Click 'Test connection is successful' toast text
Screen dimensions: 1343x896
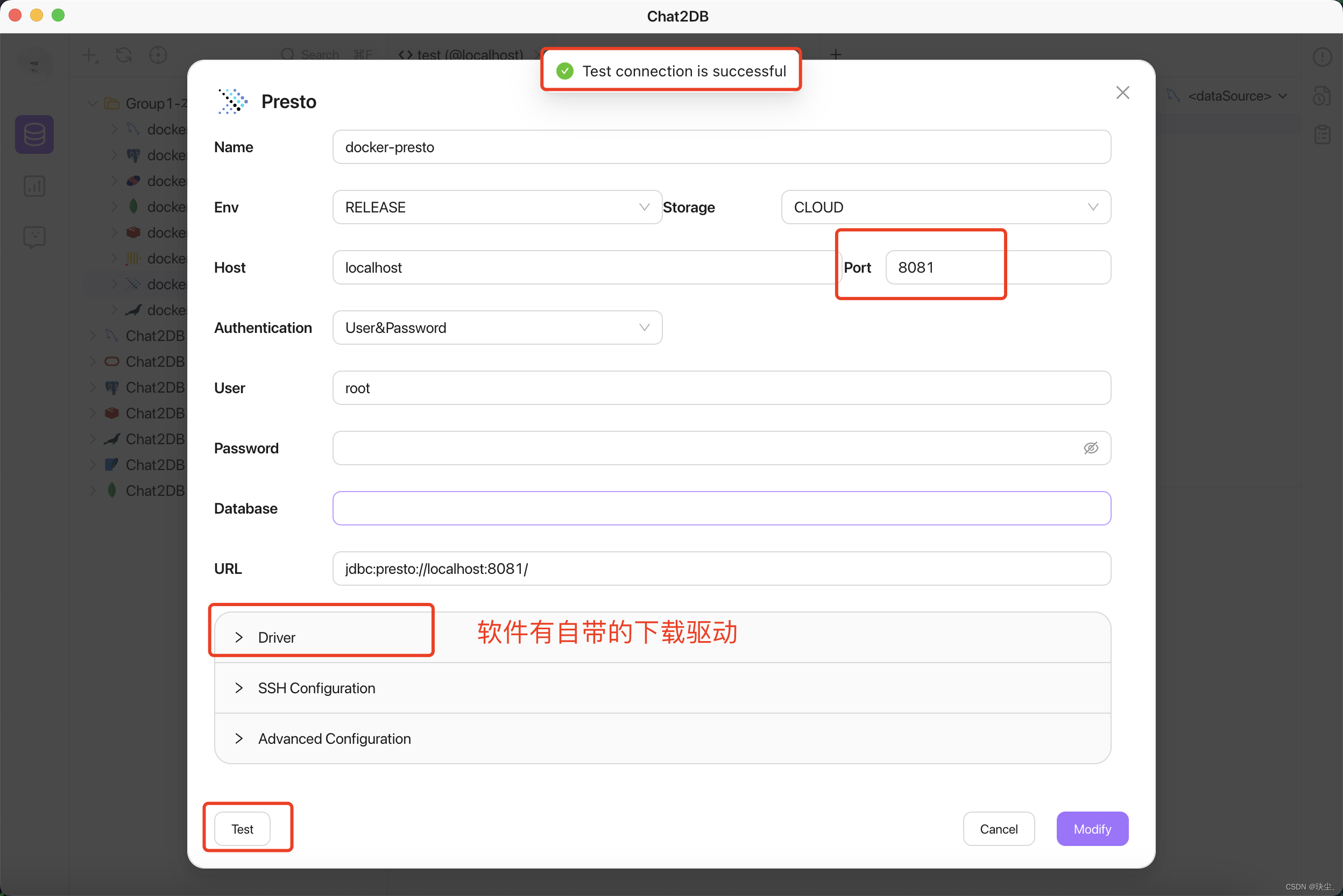pyautogui.click(x=684, y=71)
